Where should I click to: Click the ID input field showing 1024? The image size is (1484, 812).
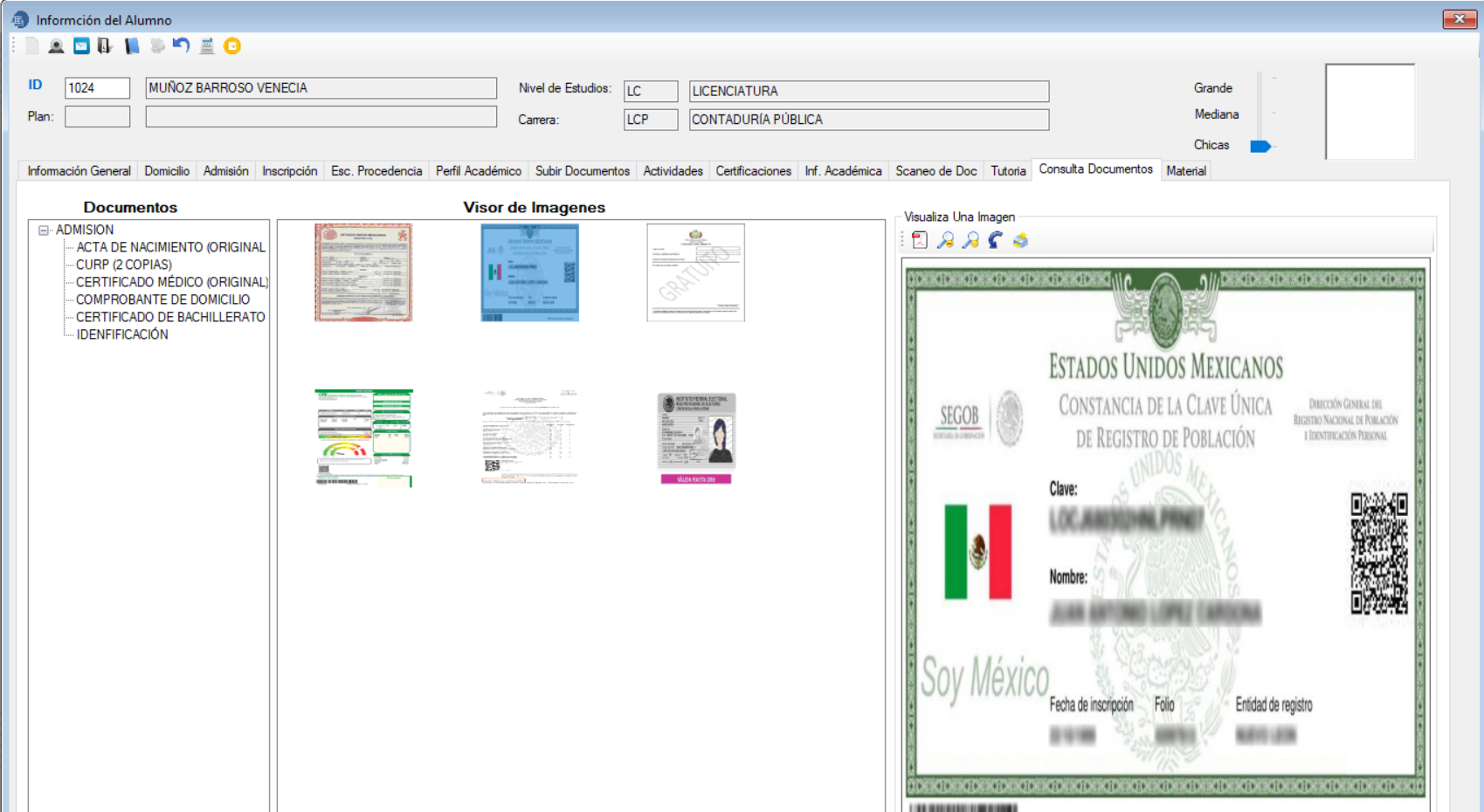coord(97,88)
